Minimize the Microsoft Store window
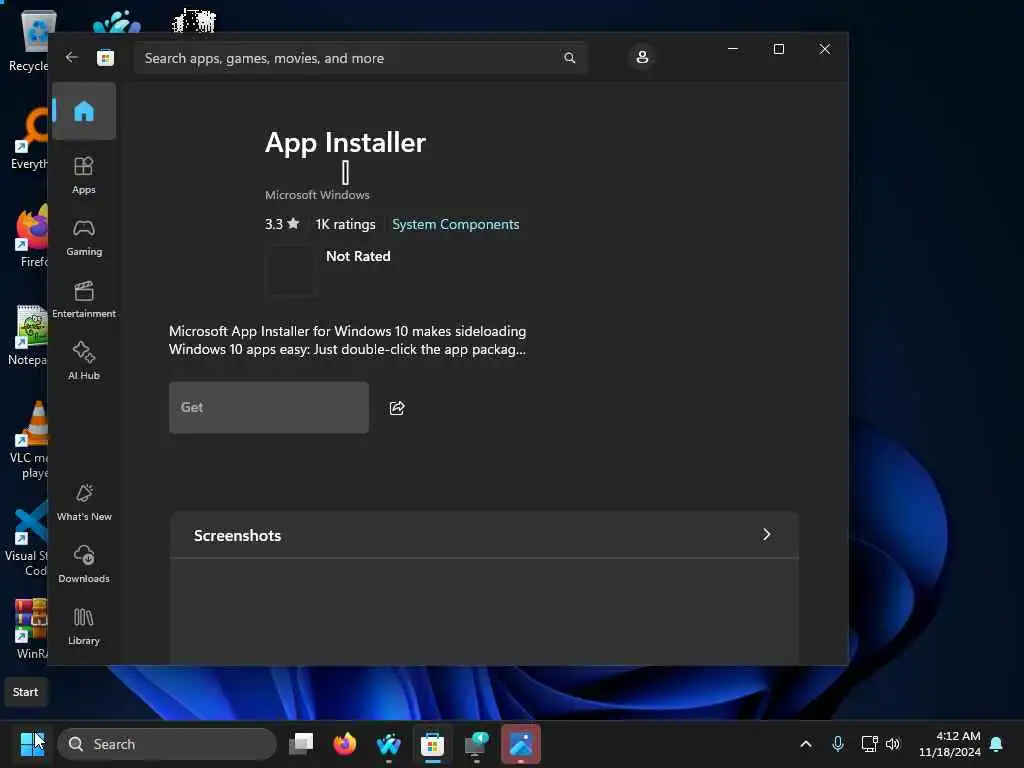 [733, 49]
